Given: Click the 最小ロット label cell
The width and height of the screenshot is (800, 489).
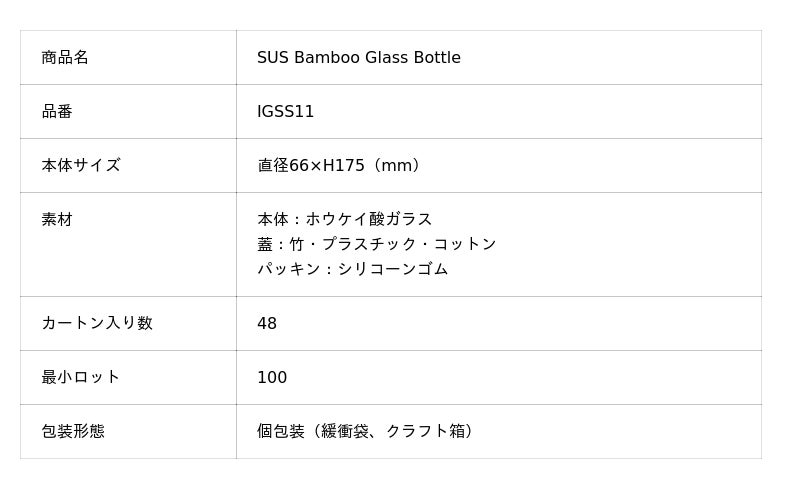Looking at the screenshot, I should coord(81,378).
